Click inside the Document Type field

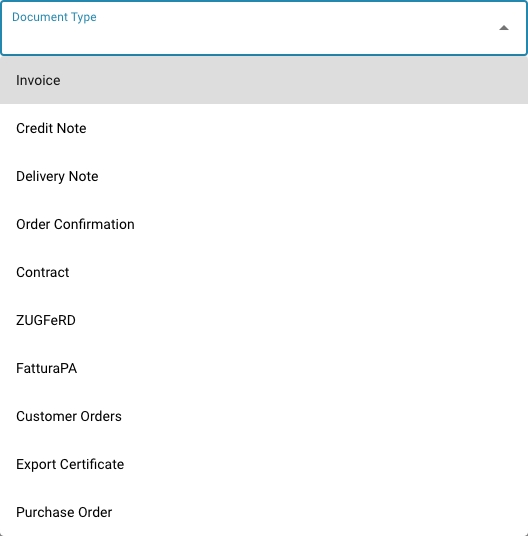pyautogui.click(x=264, y=28)
